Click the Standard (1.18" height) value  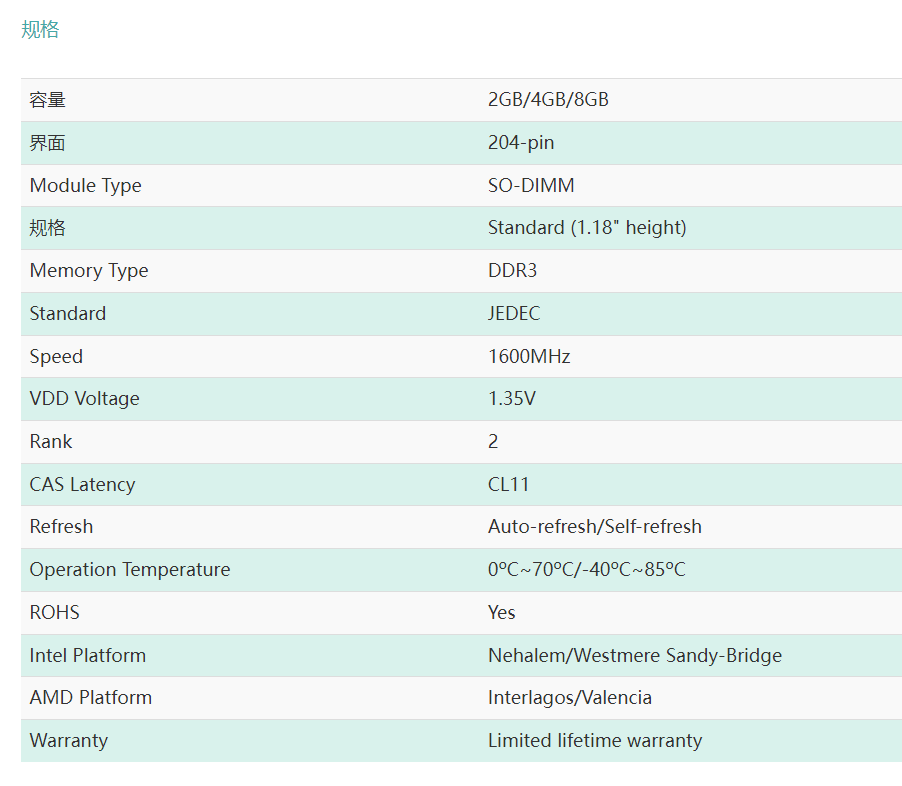tap(587, 228)
